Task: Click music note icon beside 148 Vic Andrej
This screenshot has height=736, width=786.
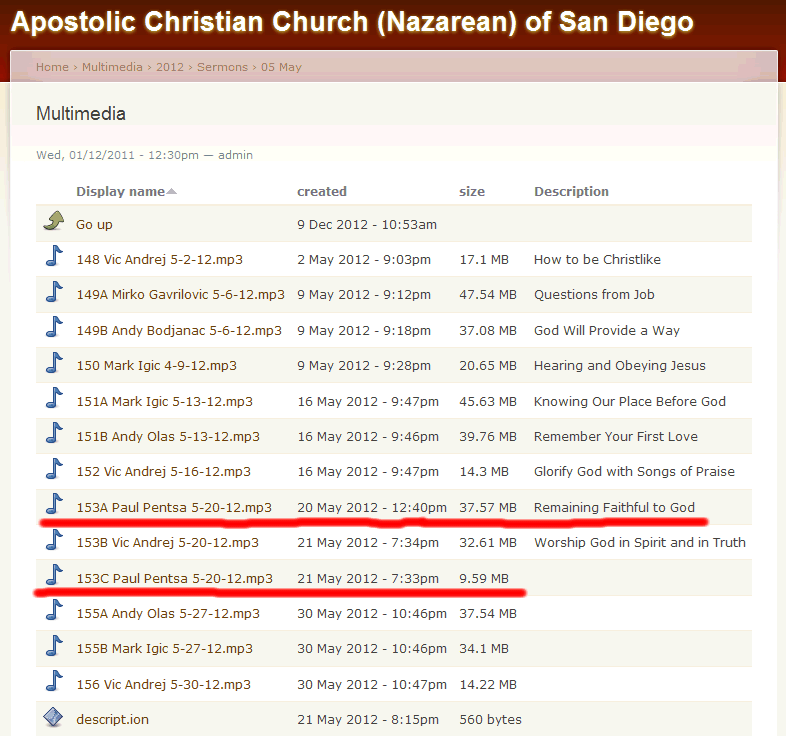Action: coord(54,258)
